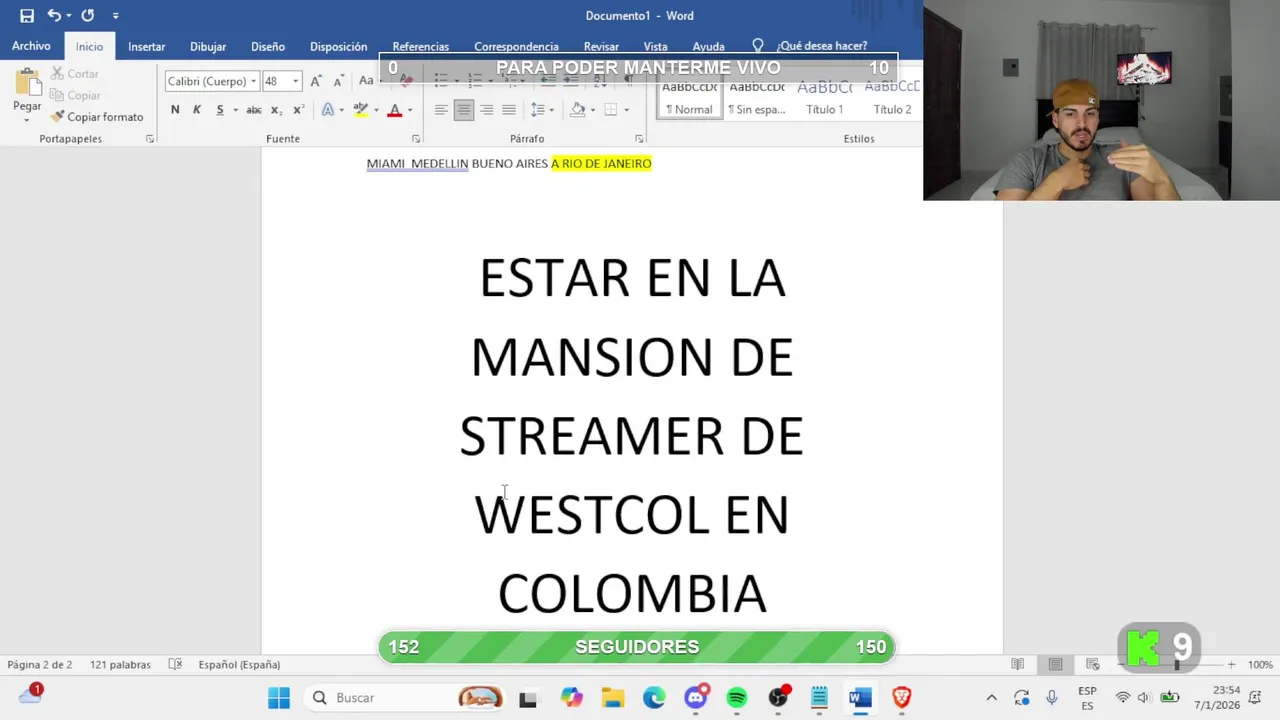Increase font size with the large A
The height and width of the screenshot is (720, 1280).
pos(316,81)
